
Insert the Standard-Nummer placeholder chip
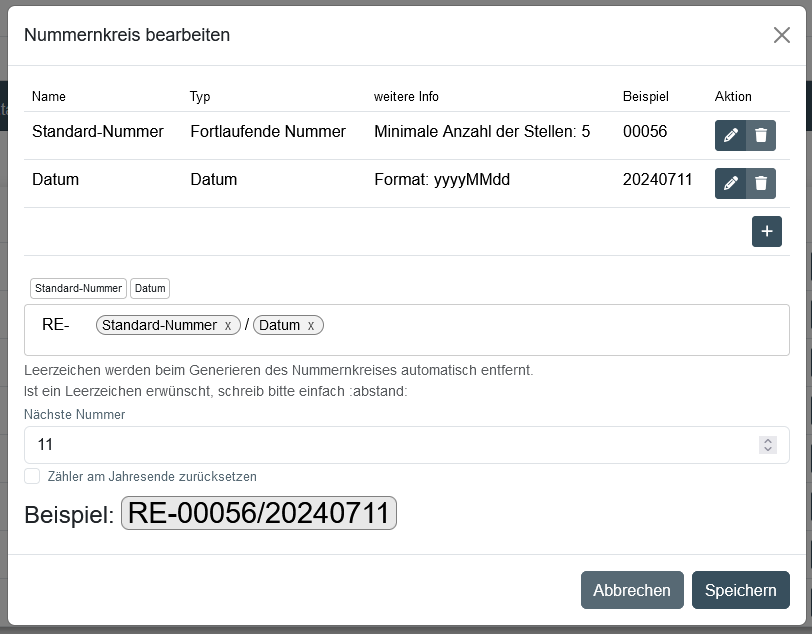point(78,288)
